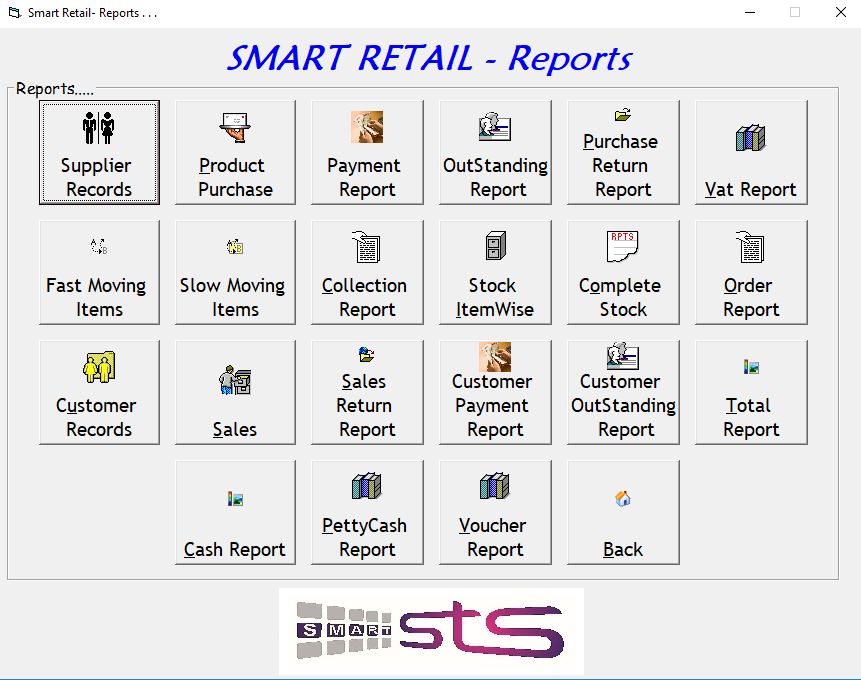The height and width of the screenshot is (680, 861).
Task: Click the Sales clerk-at-register icon
Action: point(235,380)
